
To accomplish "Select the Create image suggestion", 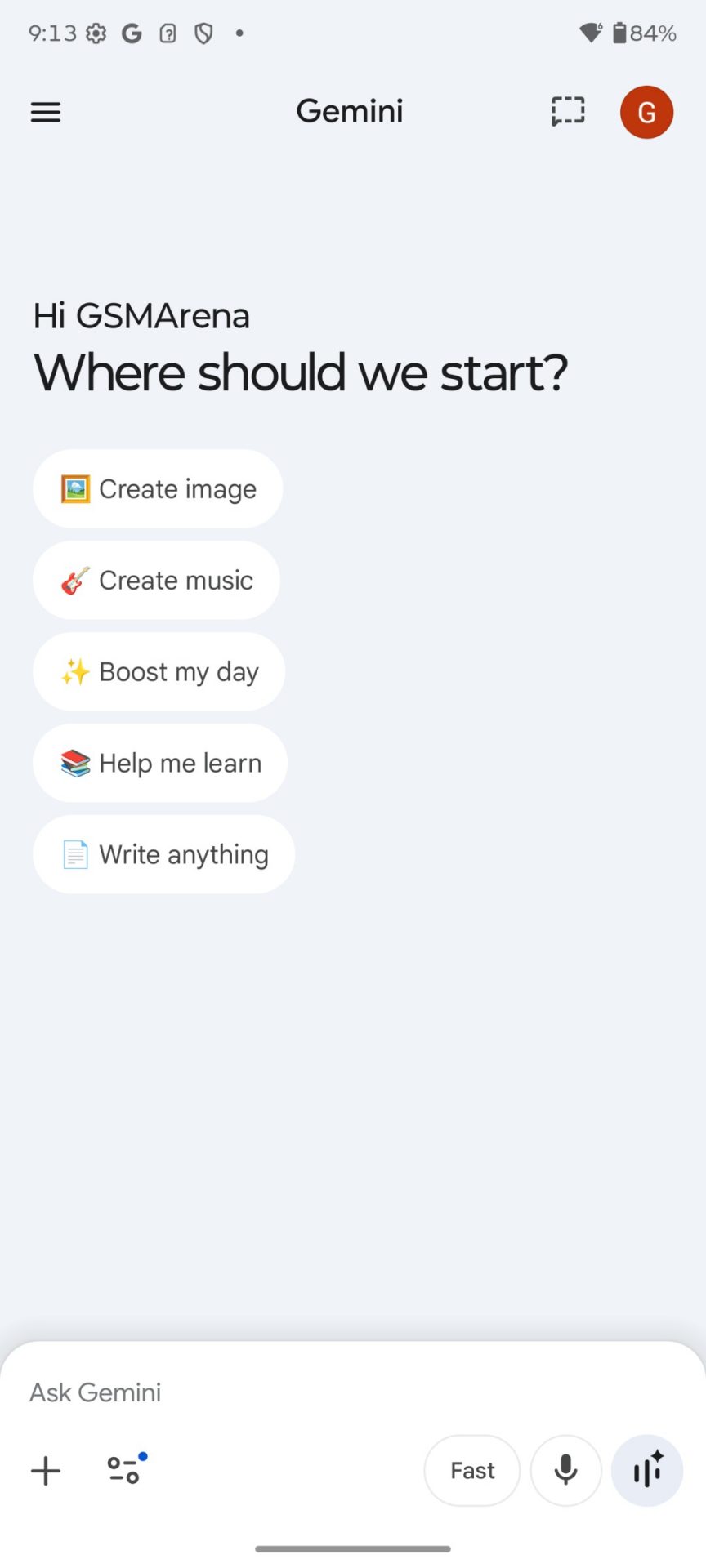I will coord(159,489).
